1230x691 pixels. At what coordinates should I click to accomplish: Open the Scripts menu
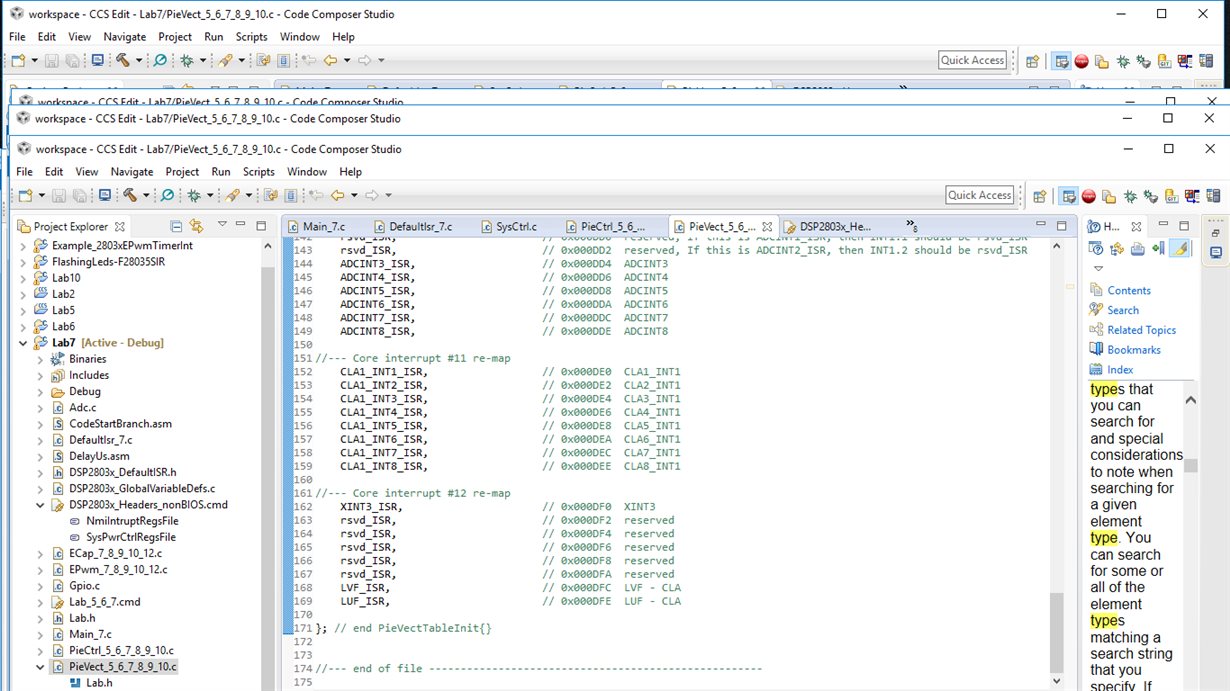[258, 172]
